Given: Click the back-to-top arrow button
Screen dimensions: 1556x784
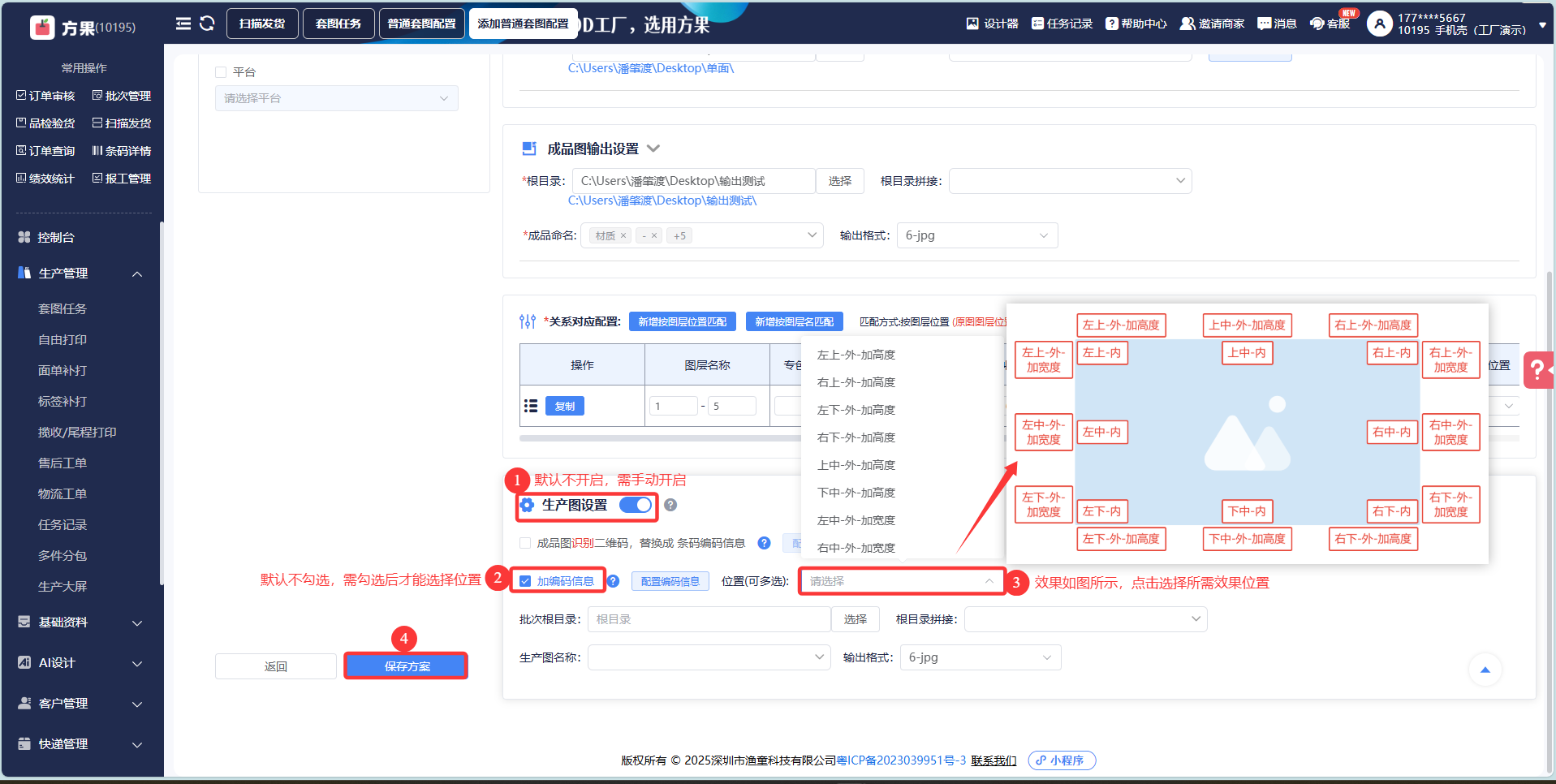Looking at the screenshot, I should point(1485,670).
